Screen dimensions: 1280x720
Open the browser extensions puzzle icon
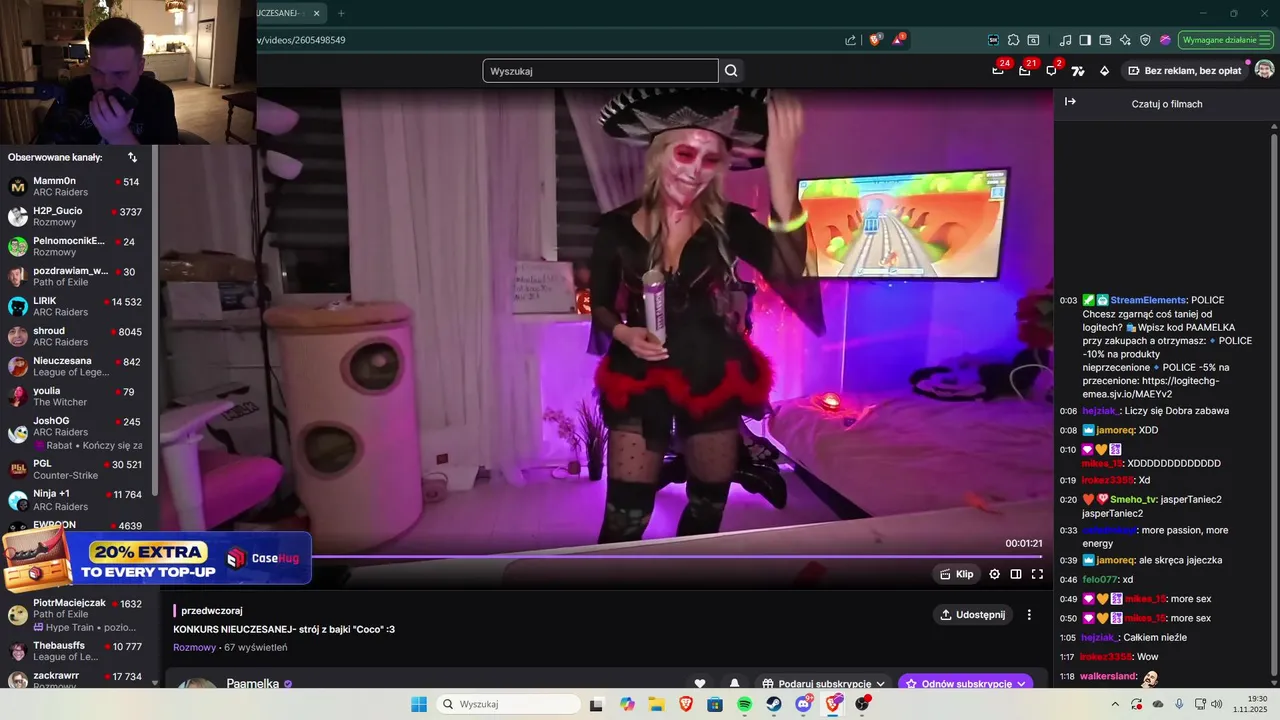click(1013, 40)
